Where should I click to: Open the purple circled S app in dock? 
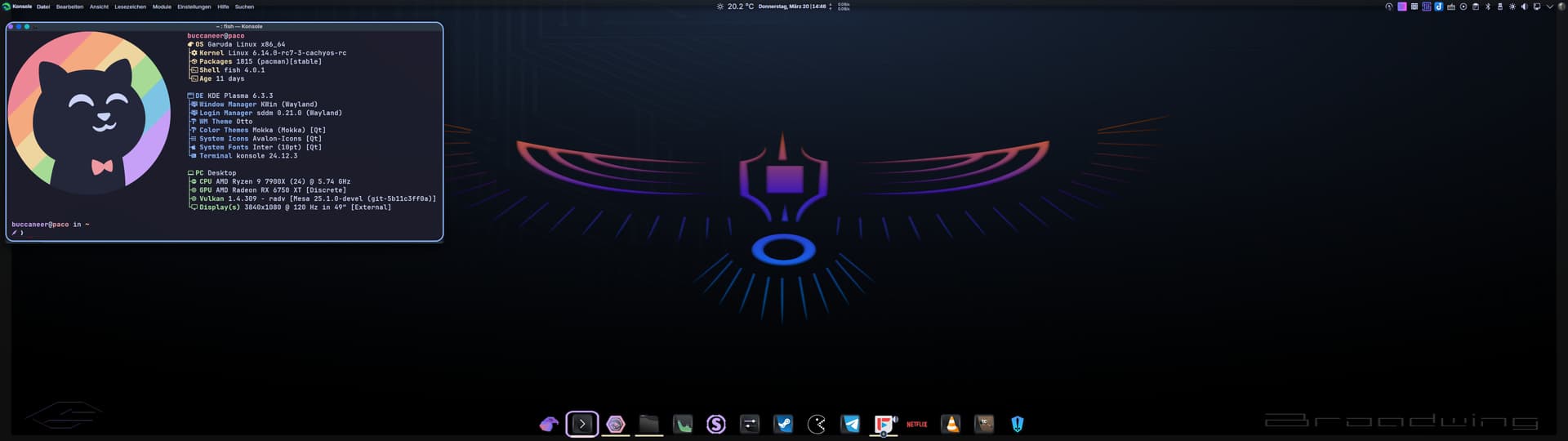[716, 424]
